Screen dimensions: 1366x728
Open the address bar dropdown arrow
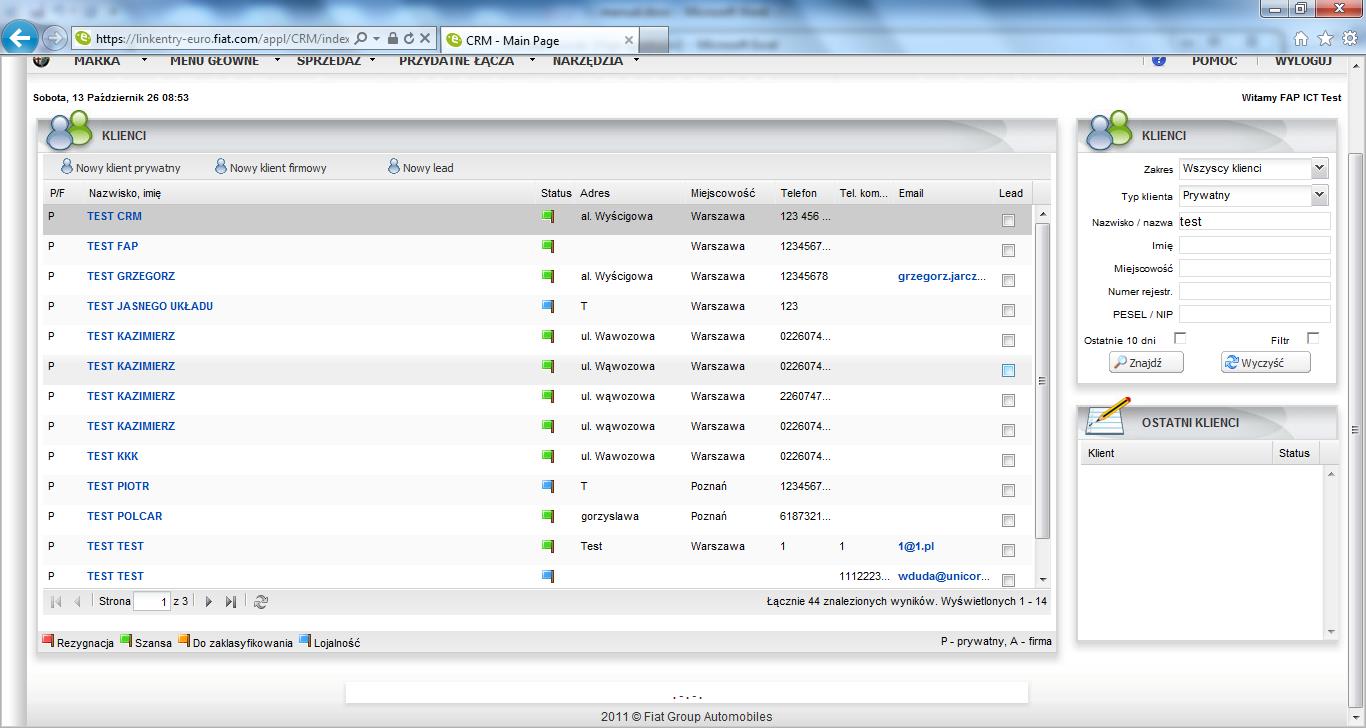pos(377,39)
